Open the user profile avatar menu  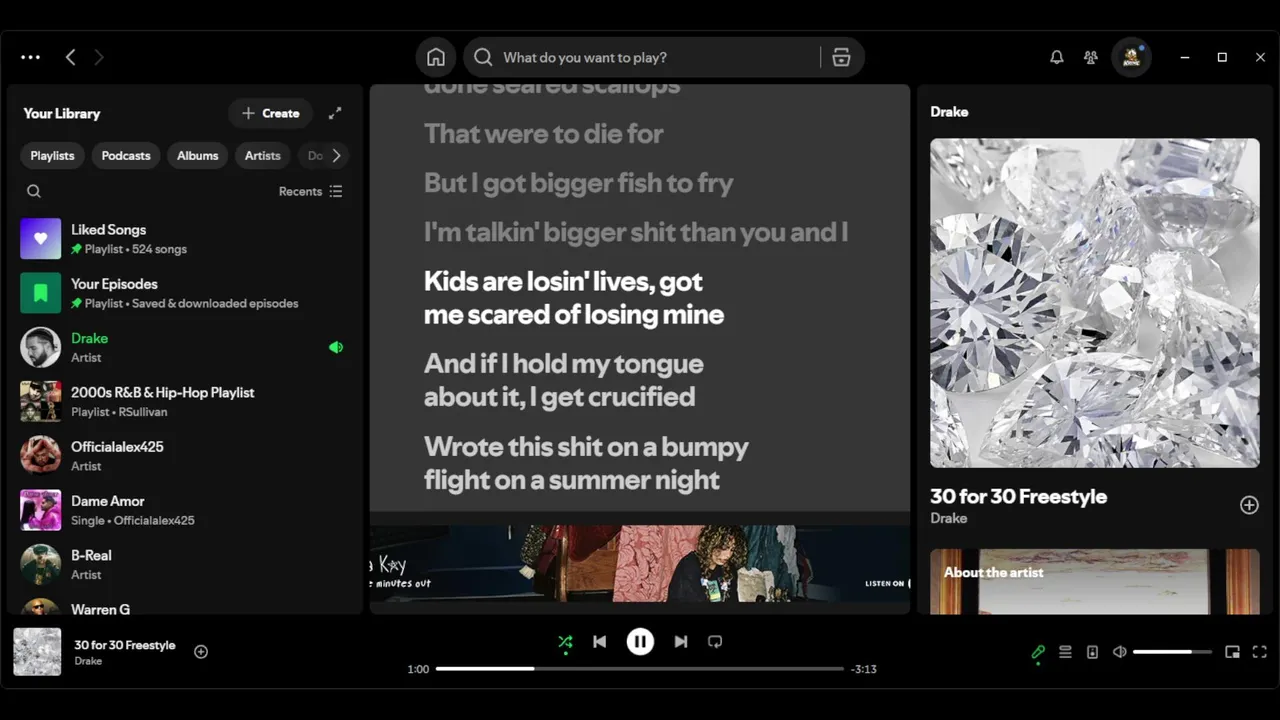(1132, 57)
